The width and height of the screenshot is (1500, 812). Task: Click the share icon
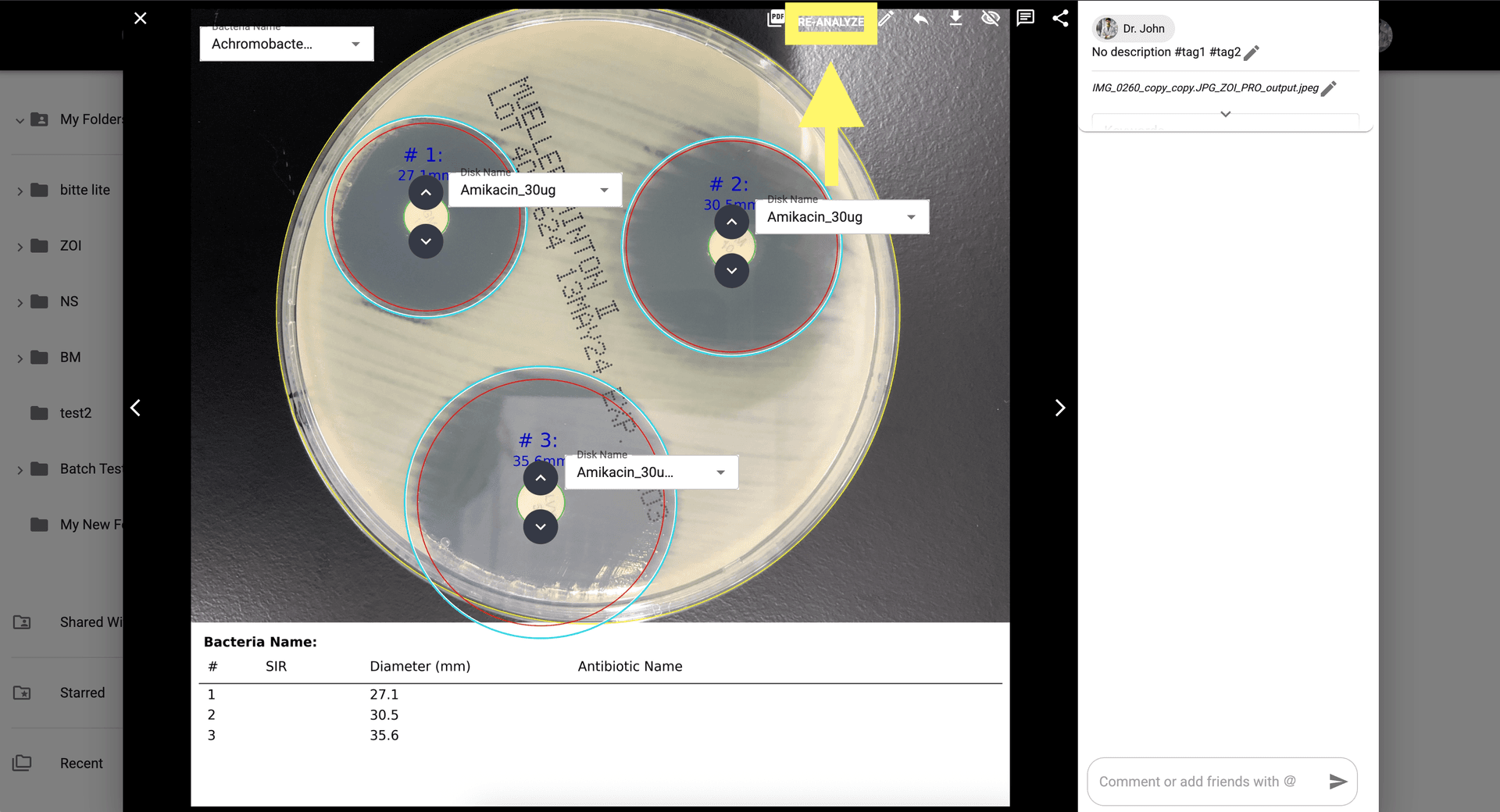point(1060,18)
